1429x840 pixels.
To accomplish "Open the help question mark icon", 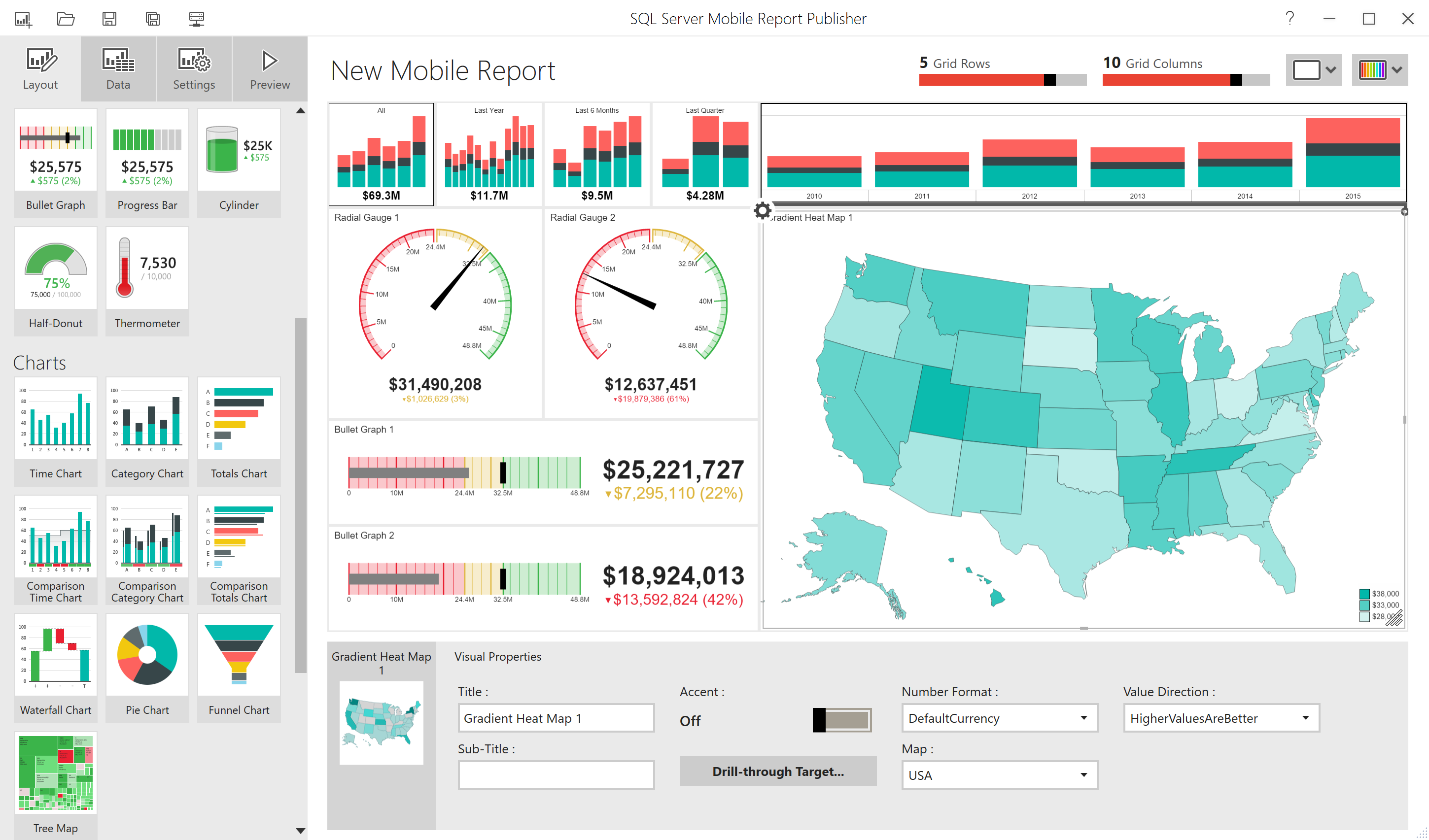I will click(1290, 19).
